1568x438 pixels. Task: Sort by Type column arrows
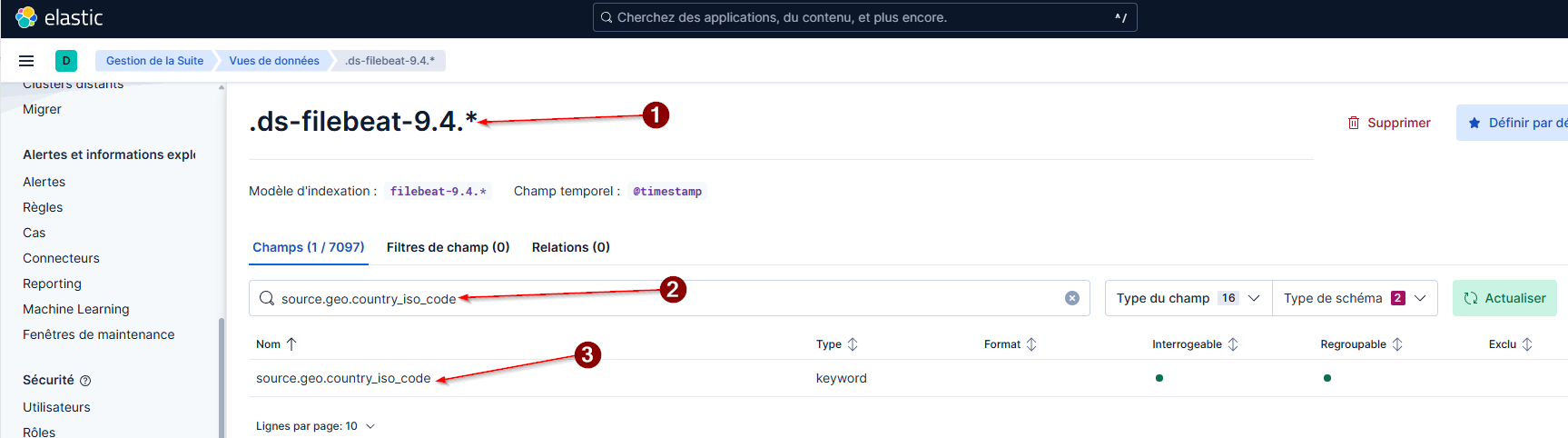(x=853, y=344)
